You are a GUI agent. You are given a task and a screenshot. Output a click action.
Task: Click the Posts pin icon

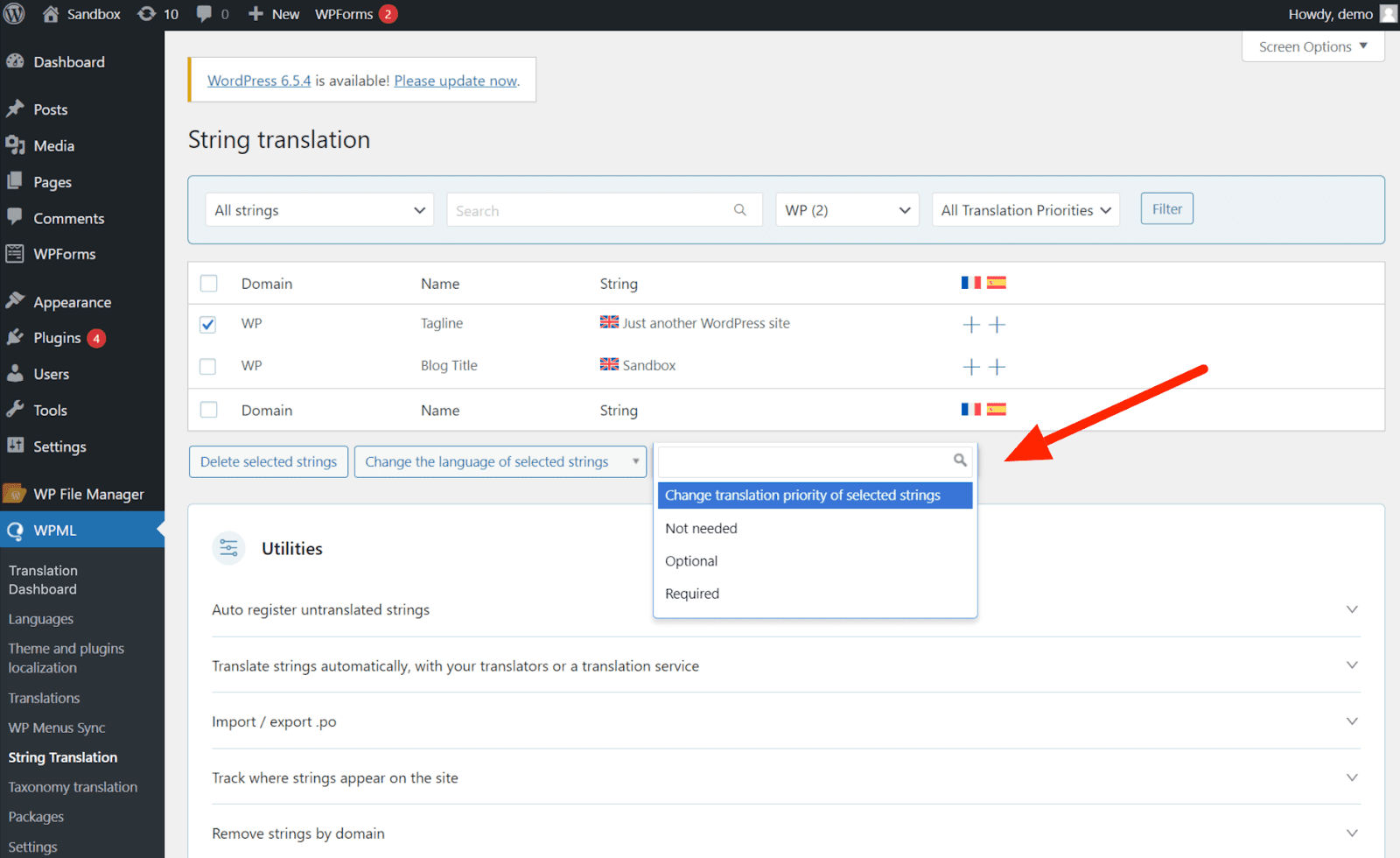pos(15,109)
